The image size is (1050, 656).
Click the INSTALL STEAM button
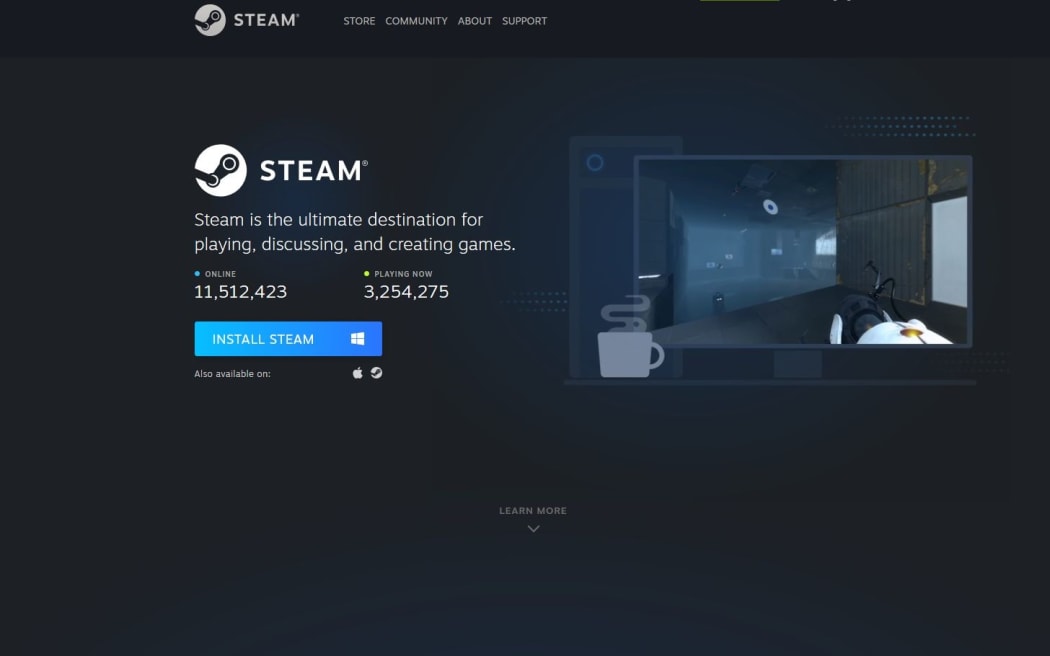[288, 339]
